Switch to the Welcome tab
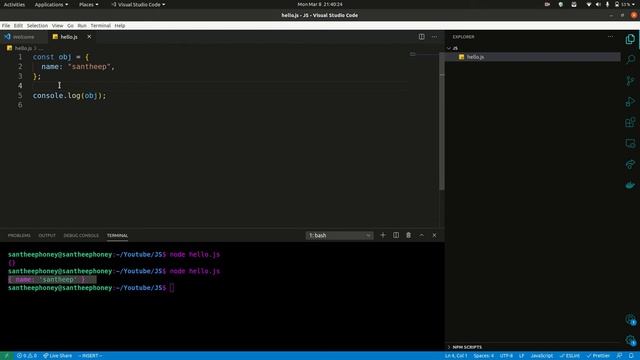 pyautogui.click(x=23, y=37)
